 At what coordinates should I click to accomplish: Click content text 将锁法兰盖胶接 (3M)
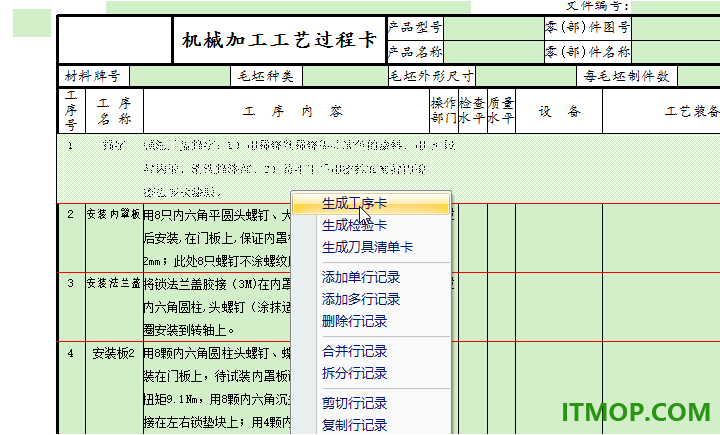pos(200,284)
